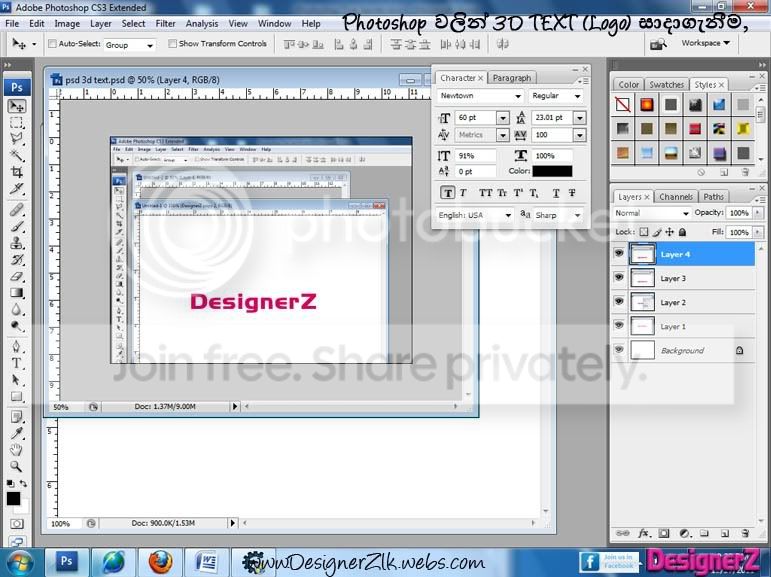Click the black text Color swatch
The image size is (771, 577).
coord(552,171)
